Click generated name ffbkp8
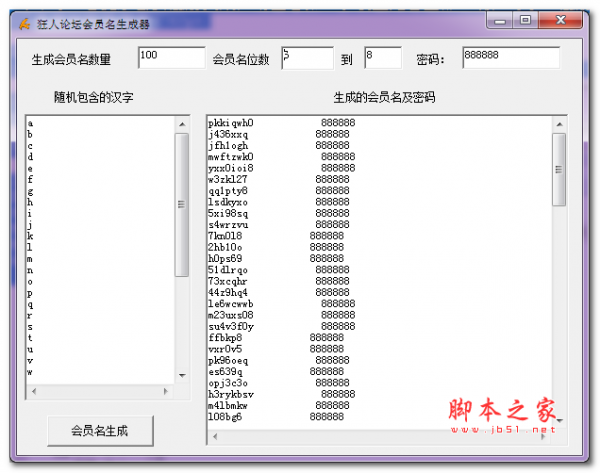Image resolution: width=600 pixels, height=473 pixels. [x=225, y=338]
